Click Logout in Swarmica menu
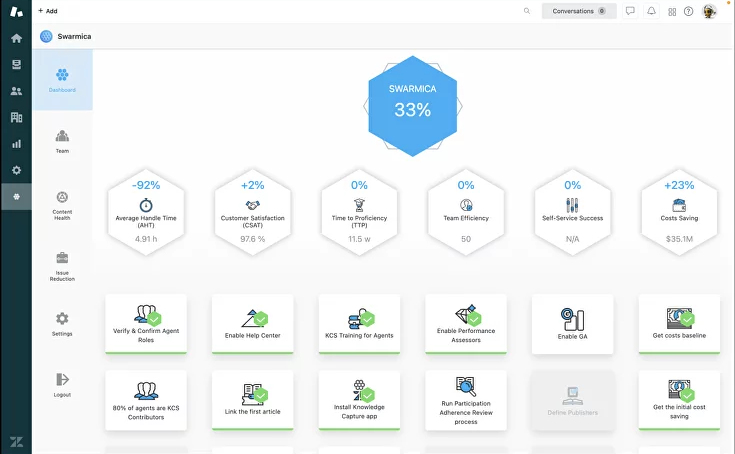Image resolution: width=735 pixels, height=454 pixels. [62, 385]
